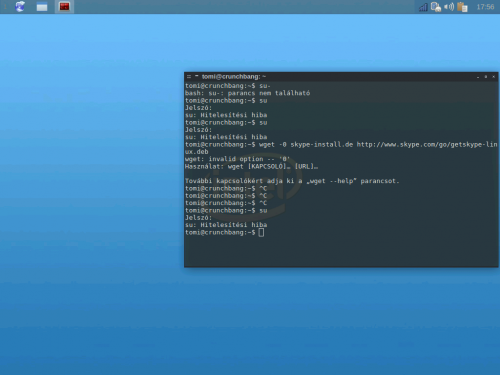Image resolution: width=500 pixels, height=375 pixels.
Task: Click the 'ux.deb' wrapped line
Action: click(197, 152)
